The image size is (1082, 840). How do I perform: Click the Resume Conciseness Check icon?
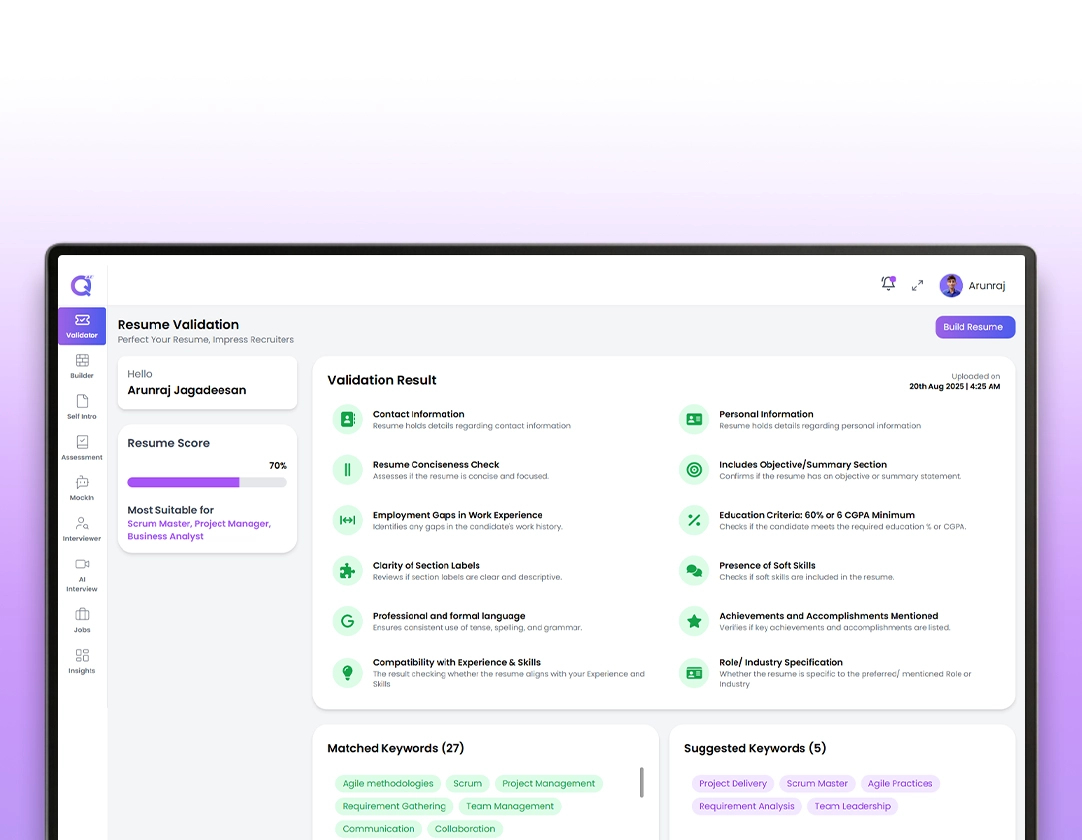348,469
